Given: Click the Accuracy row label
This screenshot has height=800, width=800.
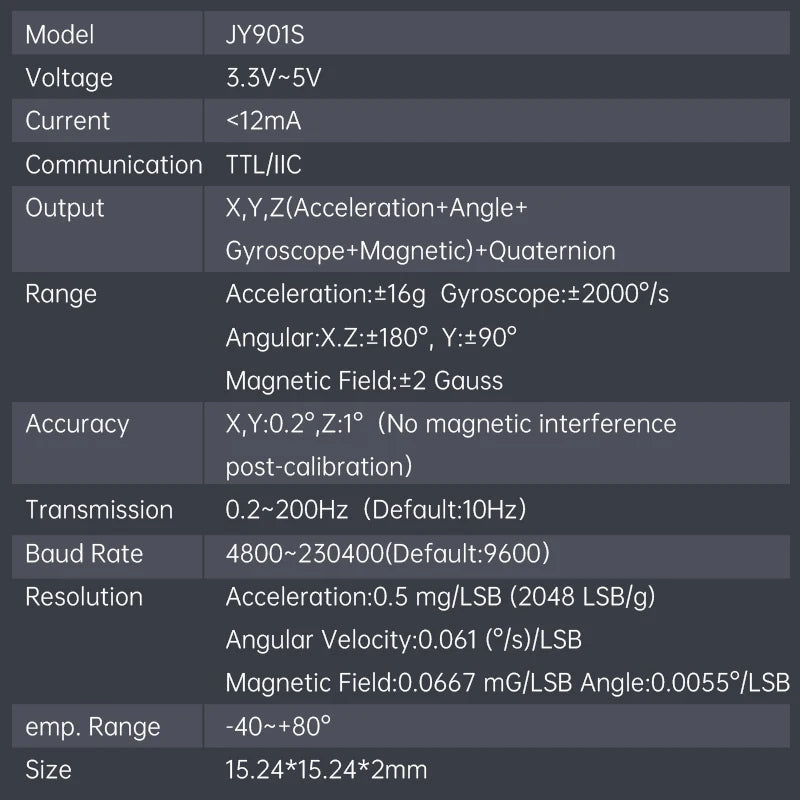Looking at the screenshot, I should (x=77, y=424).
